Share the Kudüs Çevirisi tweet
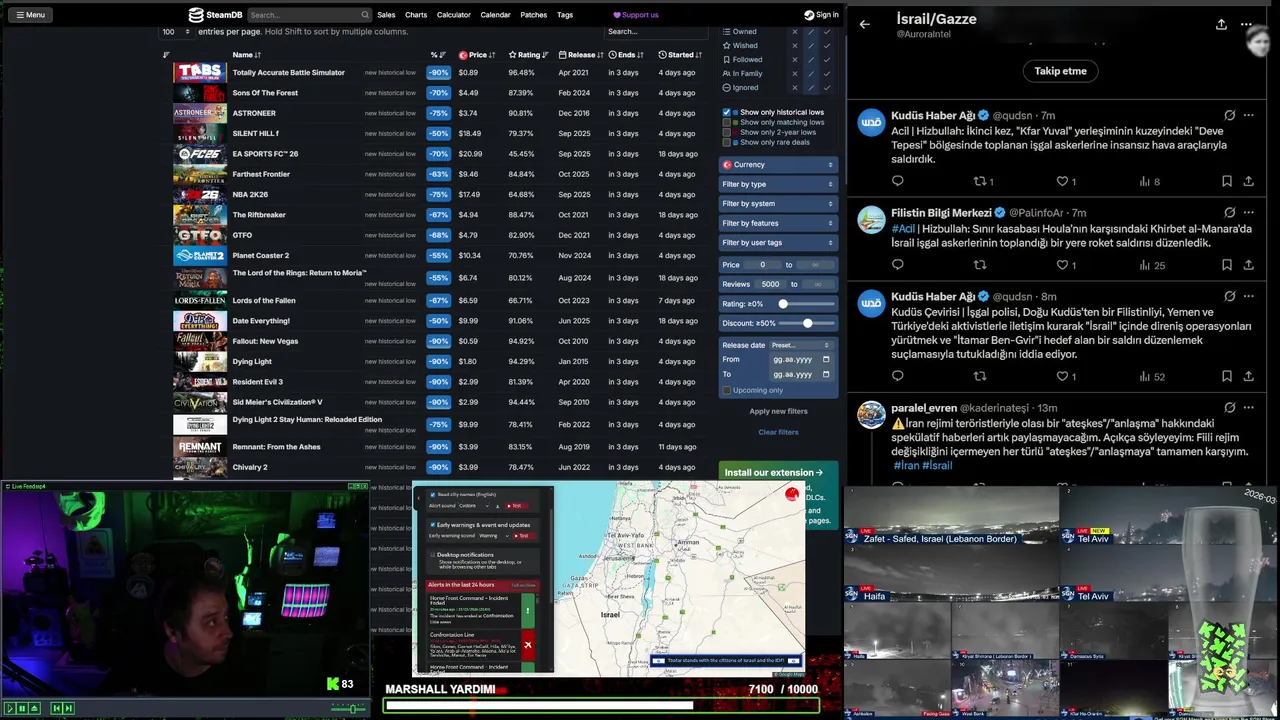 click(x=1249, y=376)
